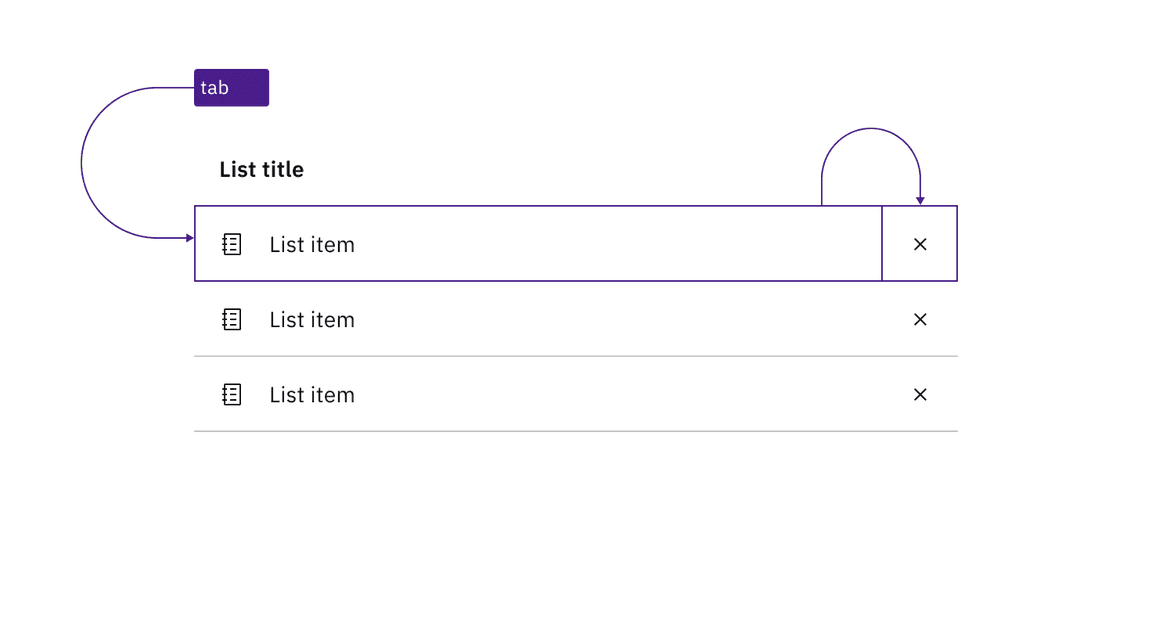Select the first List item text label

311,243
